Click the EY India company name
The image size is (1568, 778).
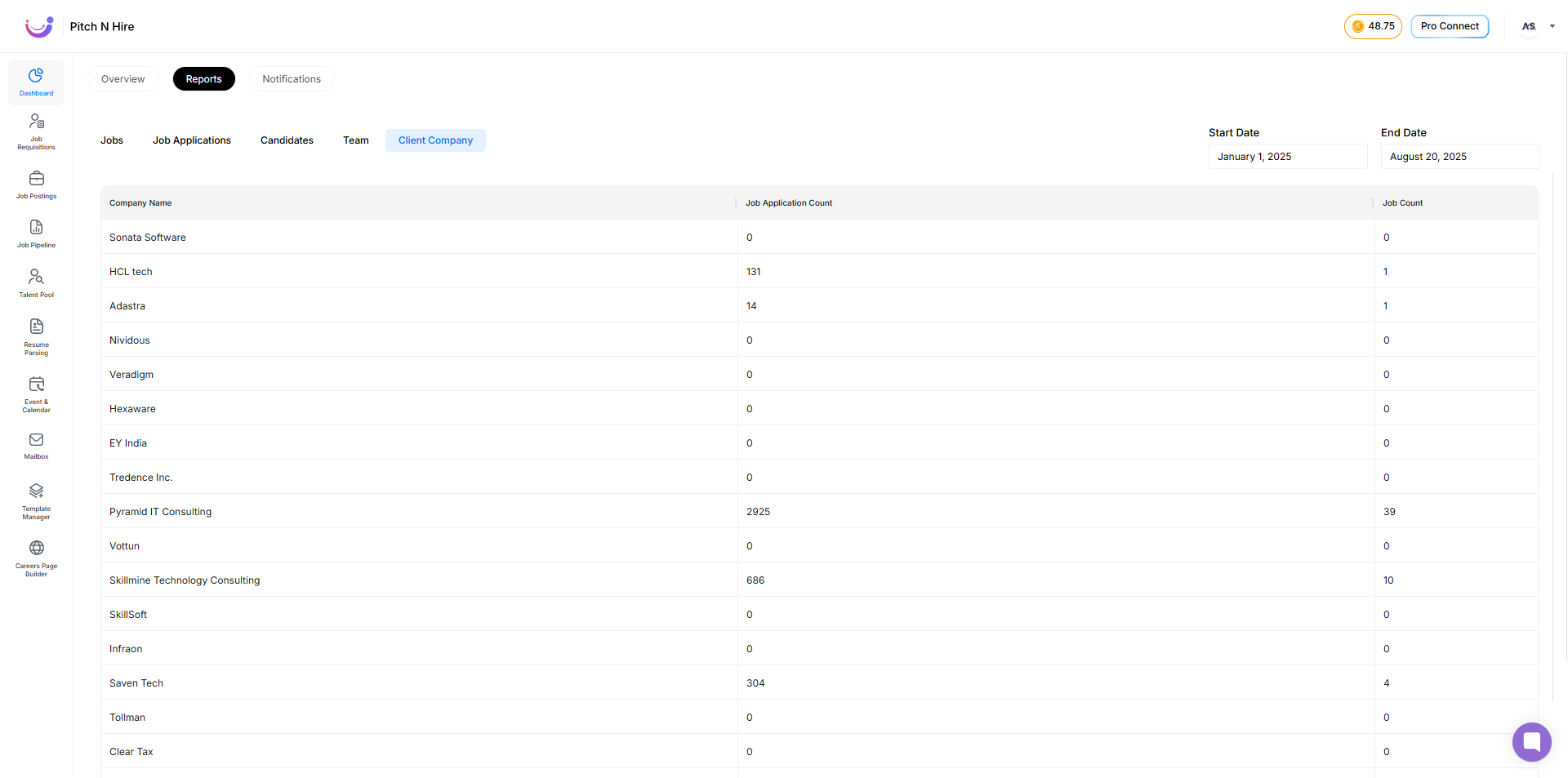(128, 443)
